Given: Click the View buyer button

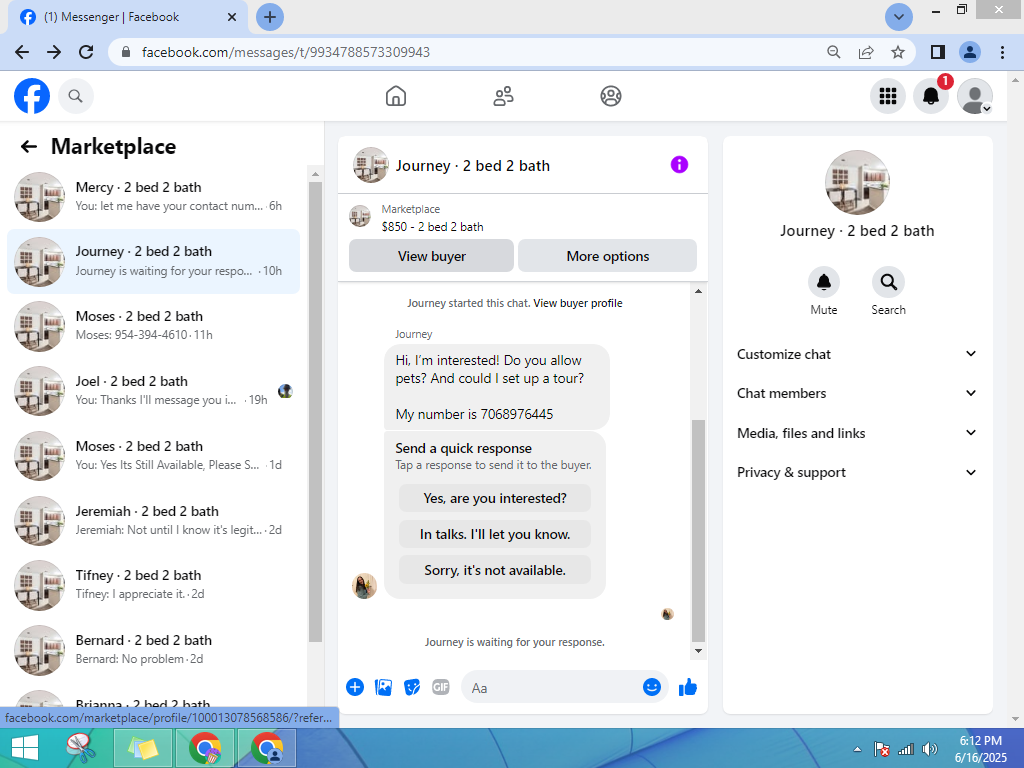Looking at the screenshot, I should point(431,256).
